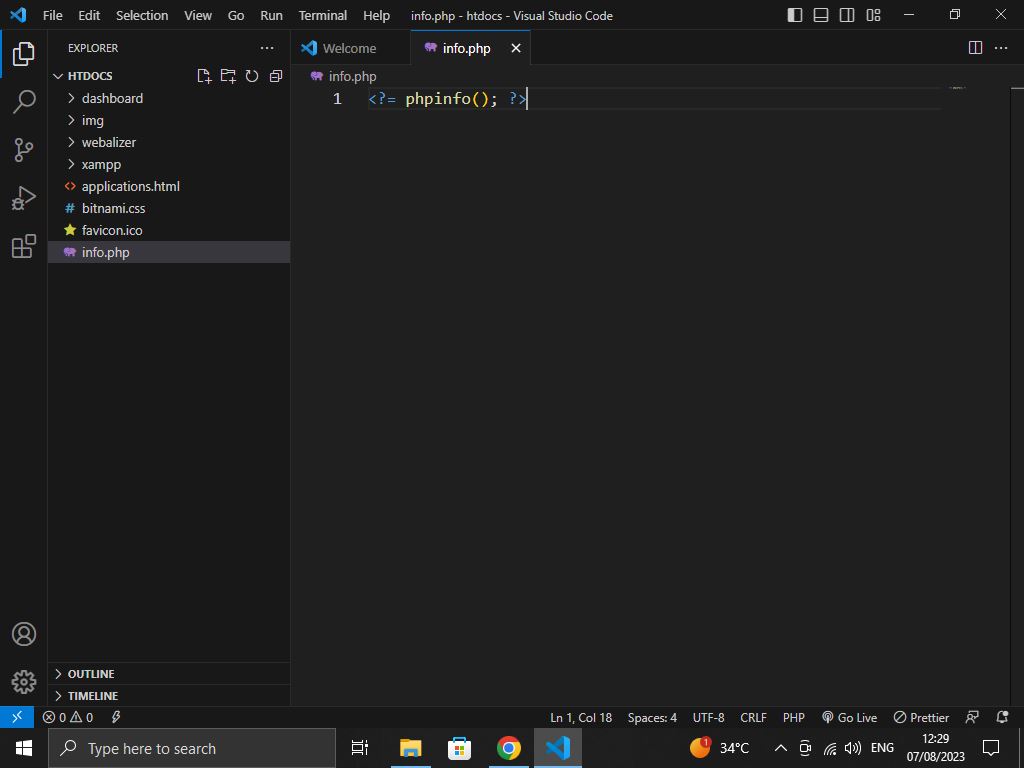Expand the dashboard folder
Image resolution: width=1024 pixels, height=768 pixels.
pos(168,98)
